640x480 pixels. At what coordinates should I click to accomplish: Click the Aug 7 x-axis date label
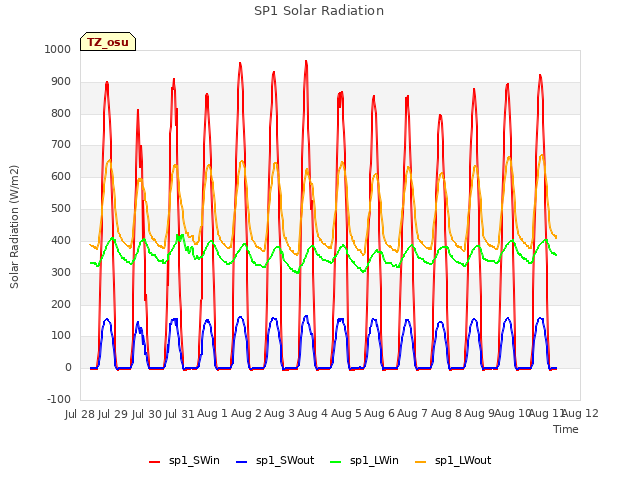pos(412,414)
